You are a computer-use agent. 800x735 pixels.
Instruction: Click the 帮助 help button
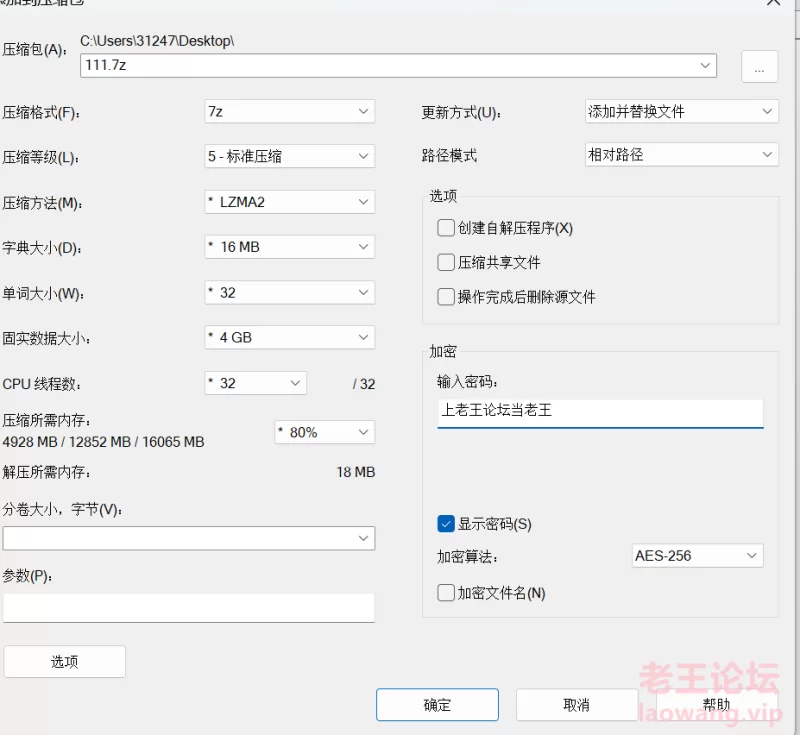[x=716, y=705]
